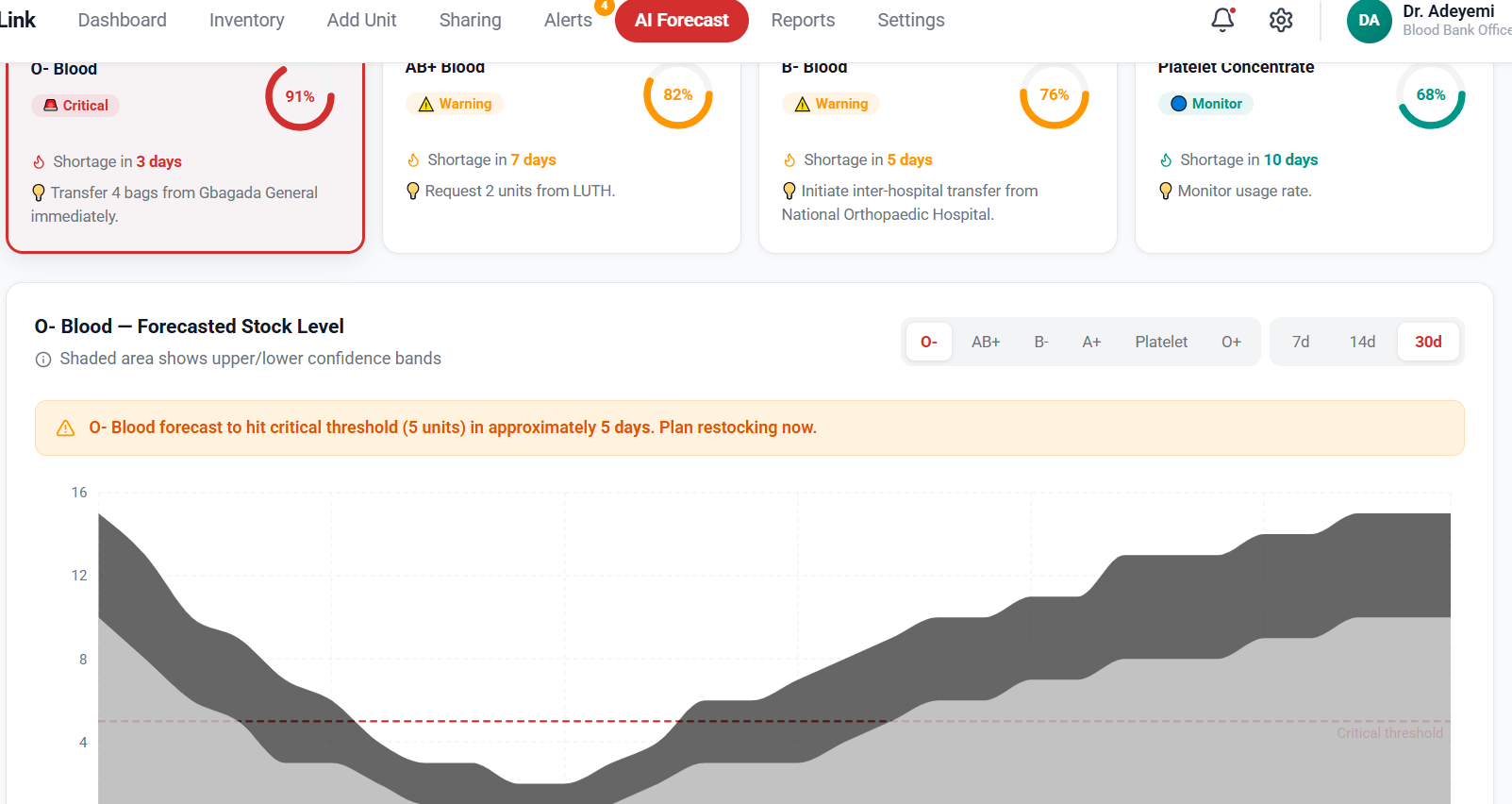Switch forecast range to 30d
The height and width of the screenshot is (804, 1512).
click(x=1428, y=342)
